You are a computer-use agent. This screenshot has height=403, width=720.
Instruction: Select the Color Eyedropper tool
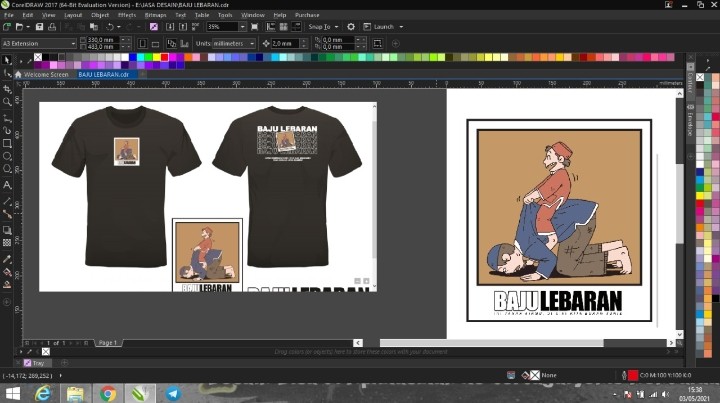(7, 259)
